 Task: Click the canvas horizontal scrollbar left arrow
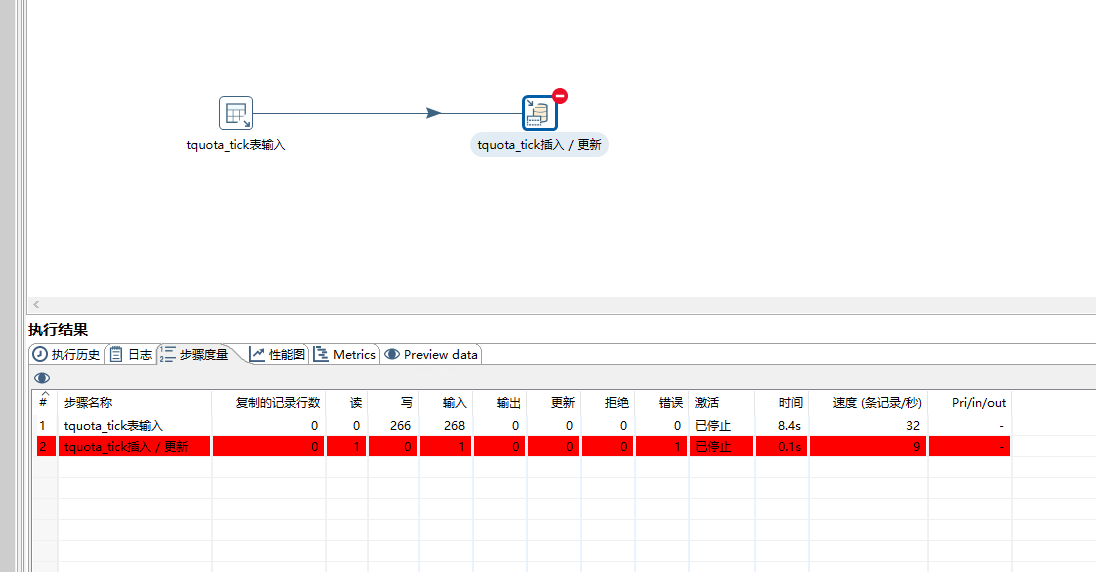coord(36,304)
